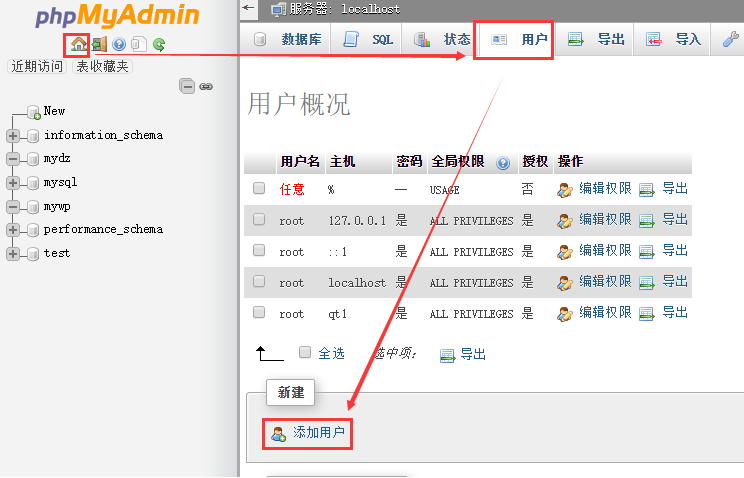Tick the checkbox for root localhost row

(259, 282)
